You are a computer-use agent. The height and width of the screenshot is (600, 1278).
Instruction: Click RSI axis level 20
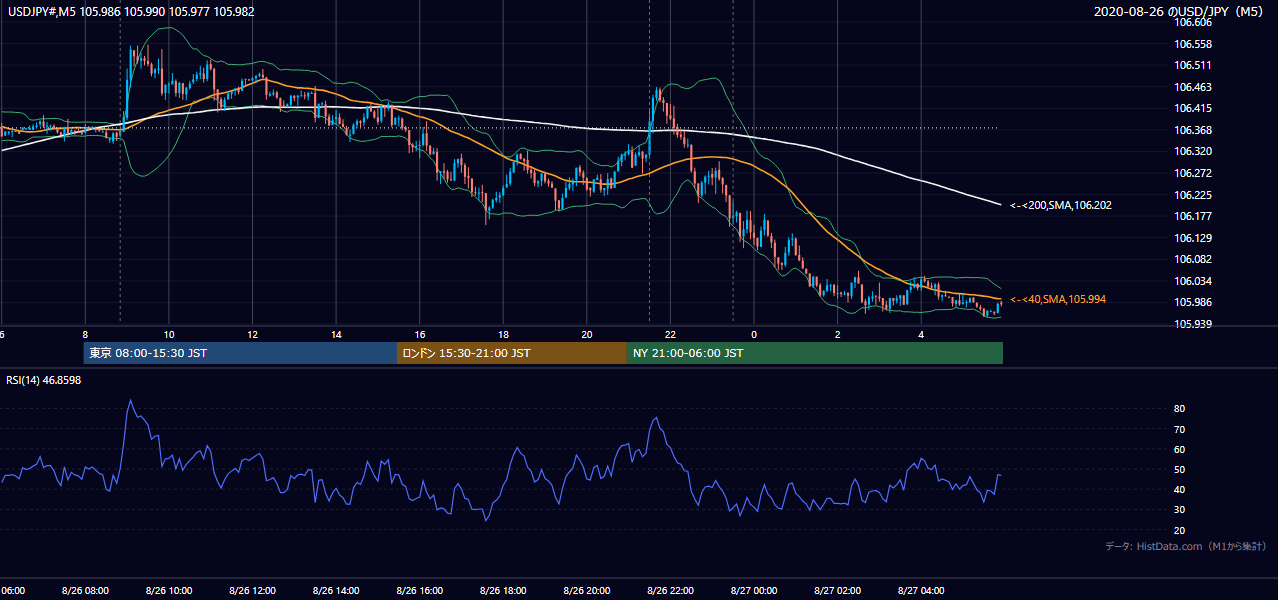point(1180,530)
